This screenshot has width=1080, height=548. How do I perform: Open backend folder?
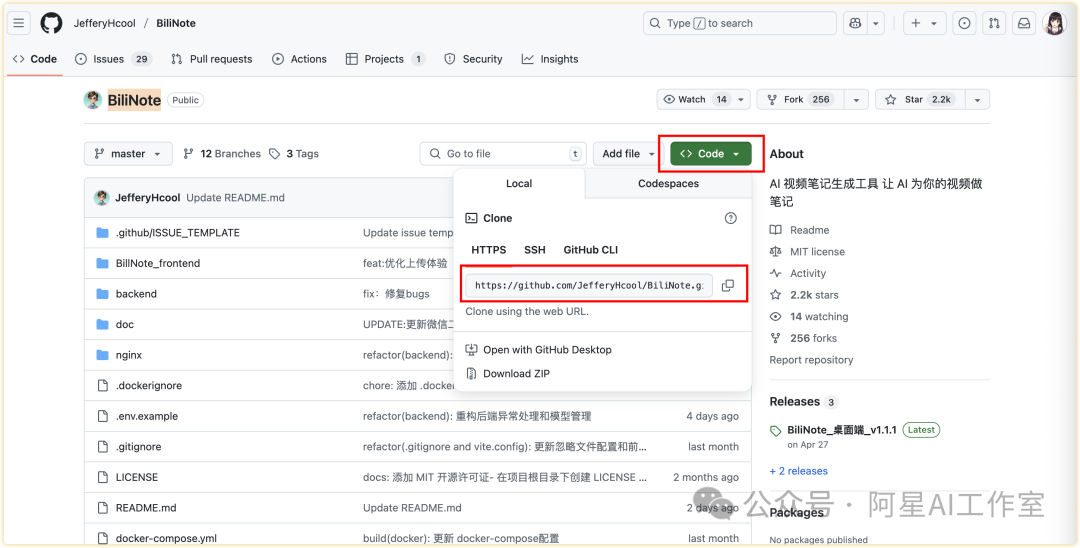tap(136, 294)
